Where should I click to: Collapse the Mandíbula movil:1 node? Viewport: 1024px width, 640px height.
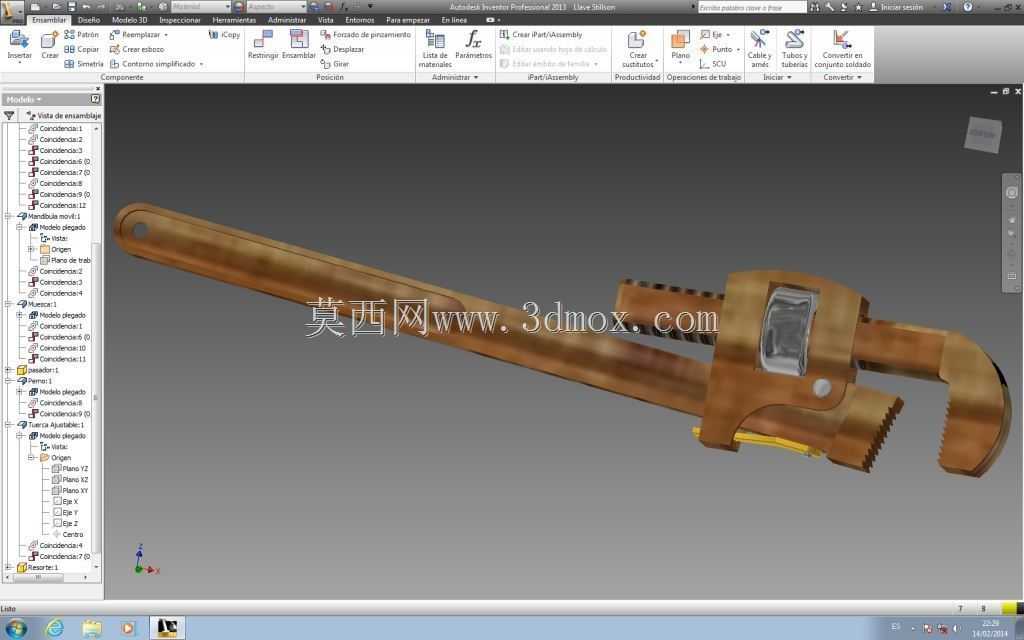point(8,216)
